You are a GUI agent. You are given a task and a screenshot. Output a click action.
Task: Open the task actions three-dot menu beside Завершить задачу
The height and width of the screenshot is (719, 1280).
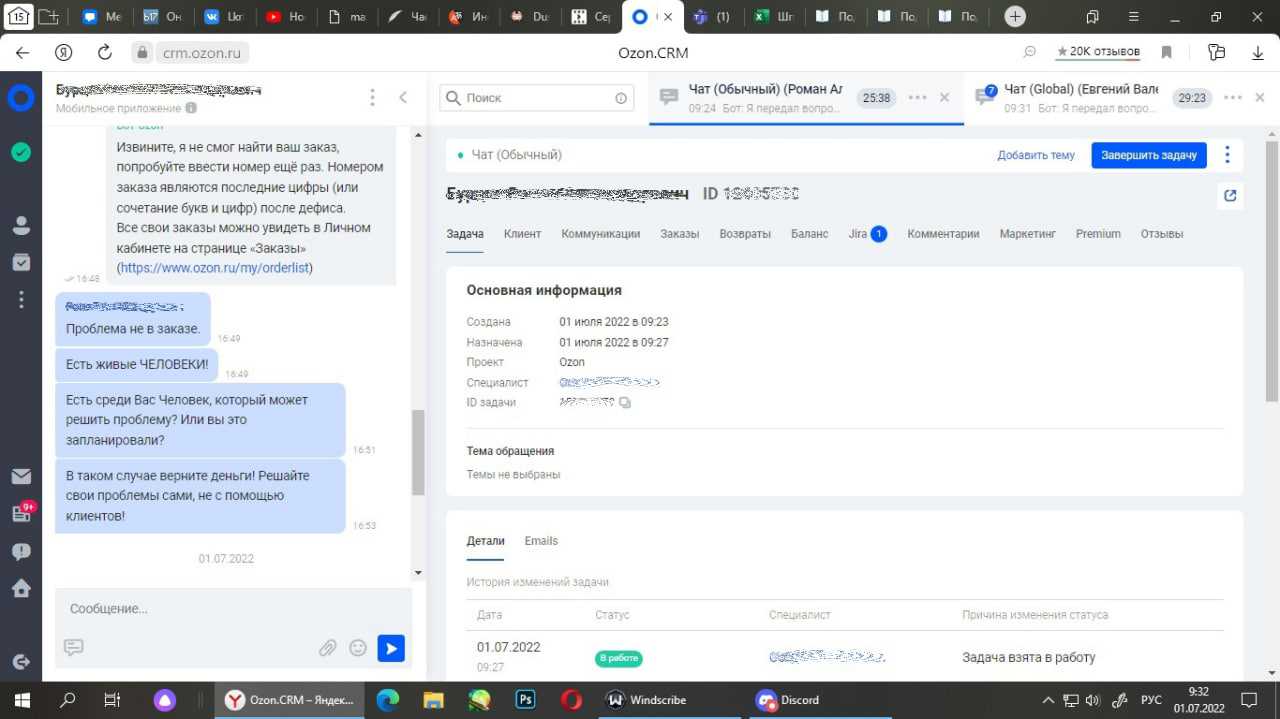tap(1227, 155)
